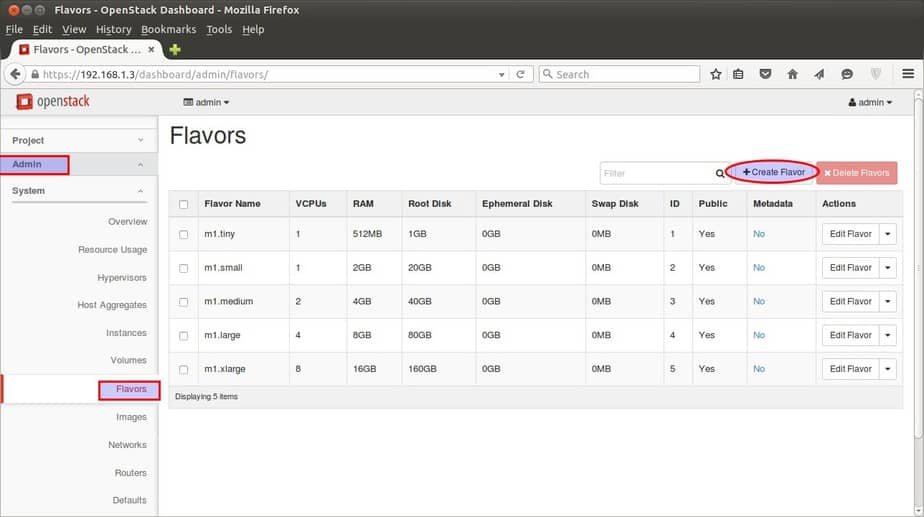Click the reload page icon
The image size is (924, 517).
(520, 74)
